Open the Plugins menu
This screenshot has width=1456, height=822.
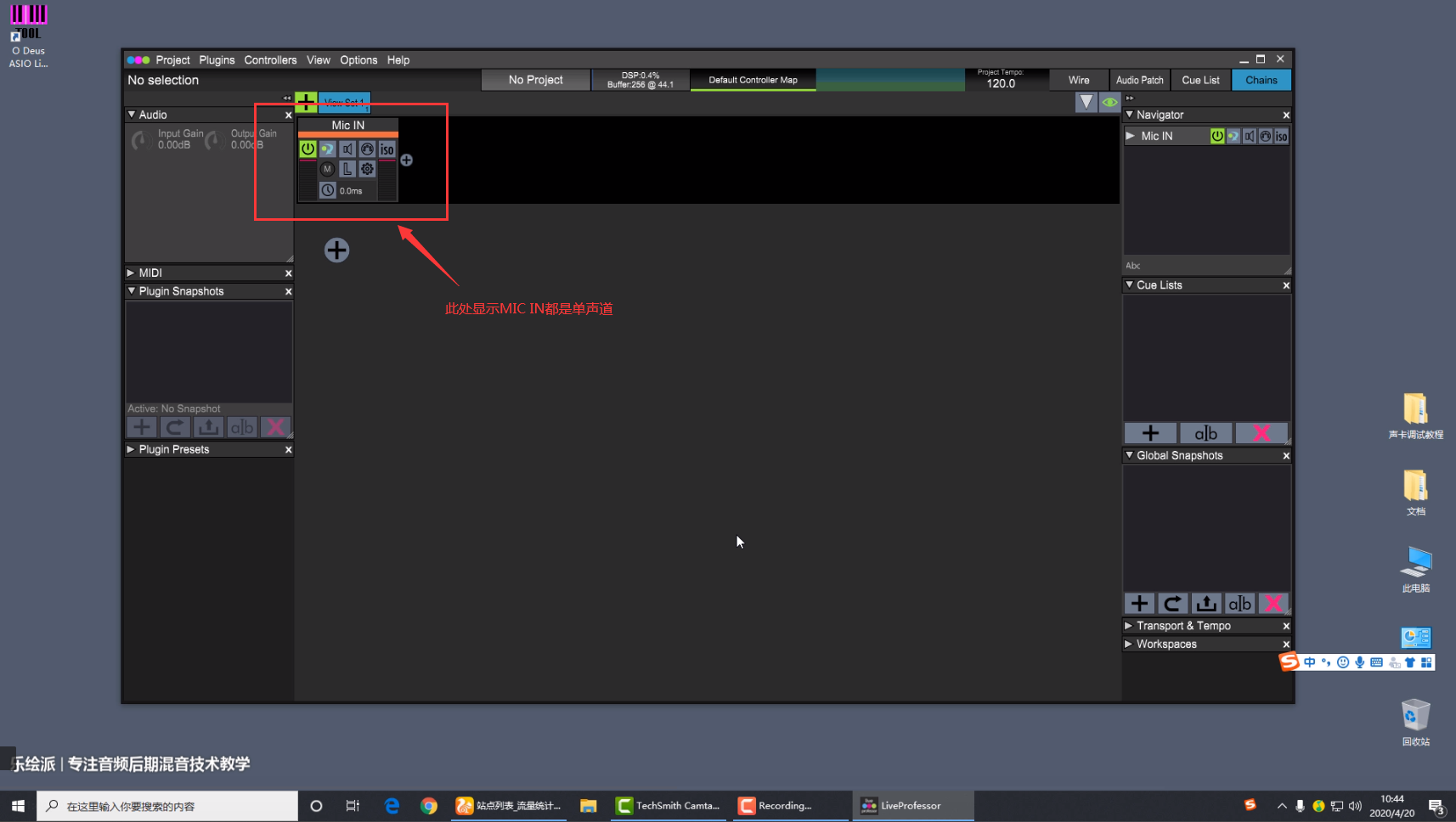[x=217, y=60]
